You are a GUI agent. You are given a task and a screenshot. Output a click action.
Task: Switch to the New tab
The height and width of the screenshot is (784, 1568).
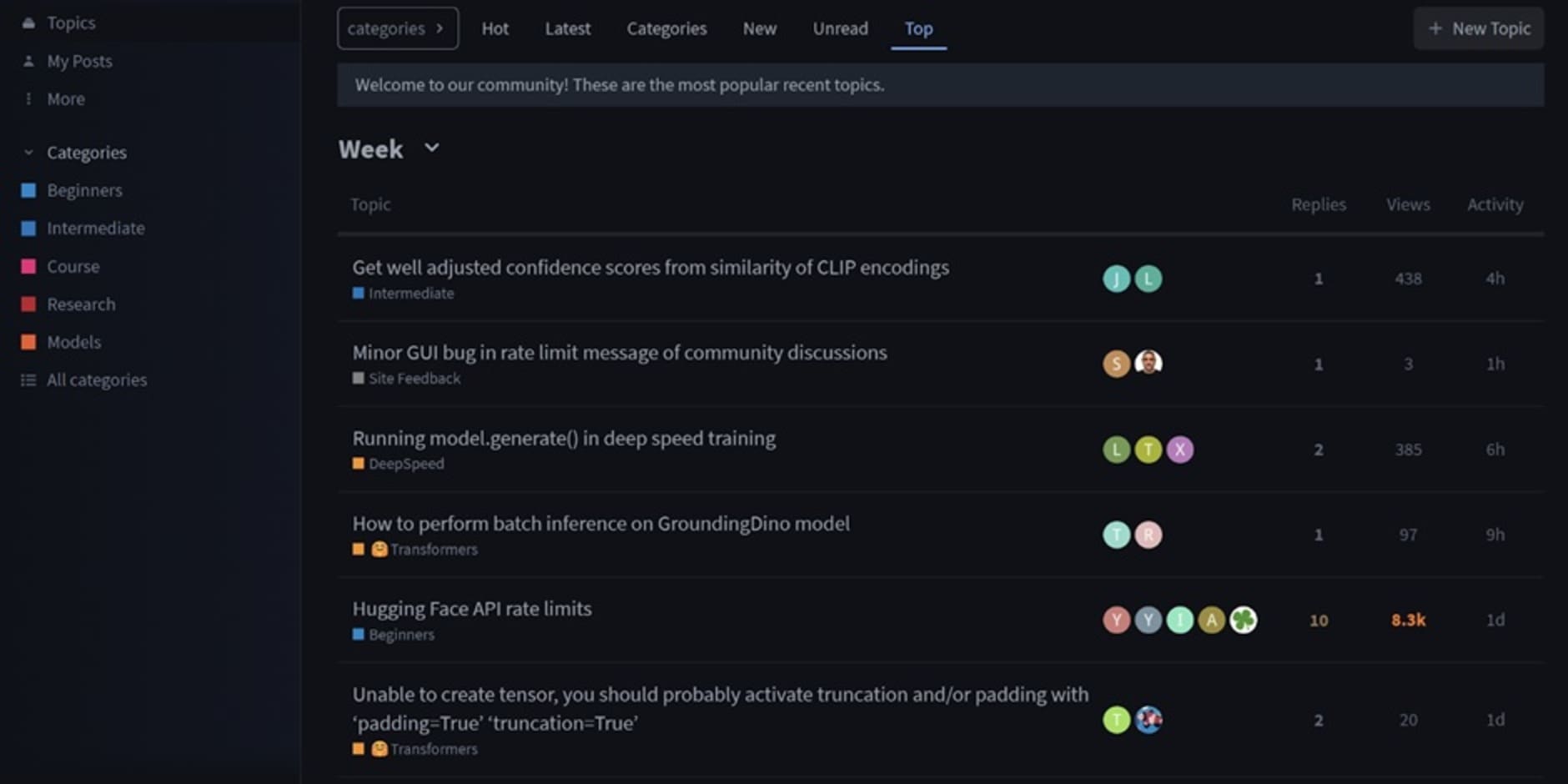[x=759, y=28]
